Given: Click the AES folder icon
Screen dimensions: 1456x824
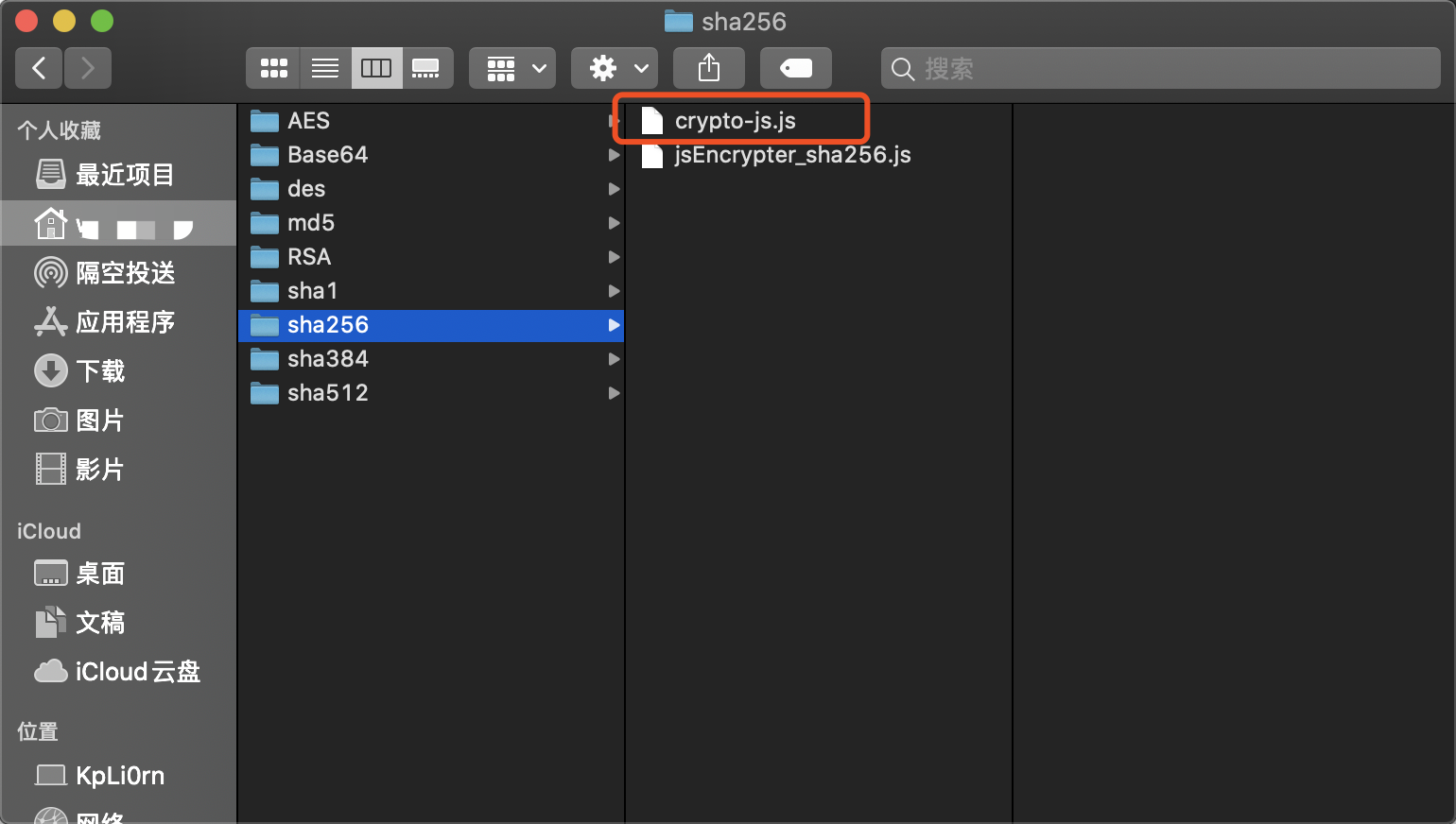Looking at the screenshot, I should [x=265, y=121].
